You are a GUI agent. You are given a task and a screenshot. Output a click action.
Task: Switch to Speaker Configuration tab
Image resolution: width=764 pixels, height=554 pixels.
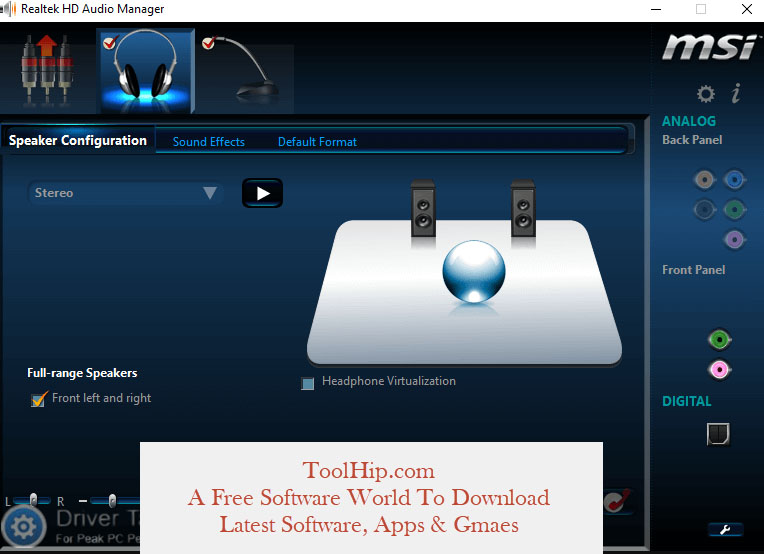(78, 140)
